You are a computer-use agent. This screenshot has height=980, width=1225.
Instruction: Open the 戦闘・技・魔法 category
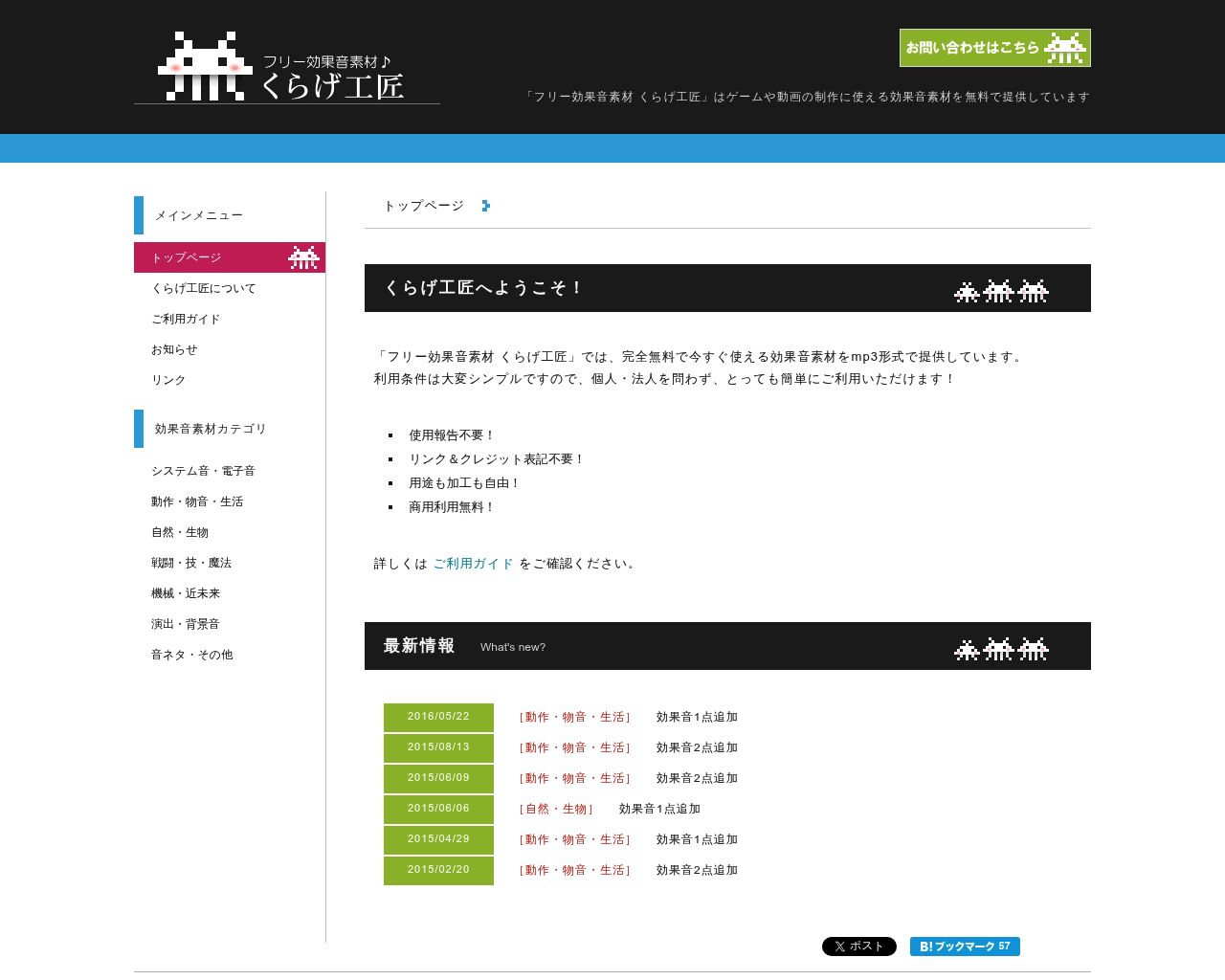191,563
